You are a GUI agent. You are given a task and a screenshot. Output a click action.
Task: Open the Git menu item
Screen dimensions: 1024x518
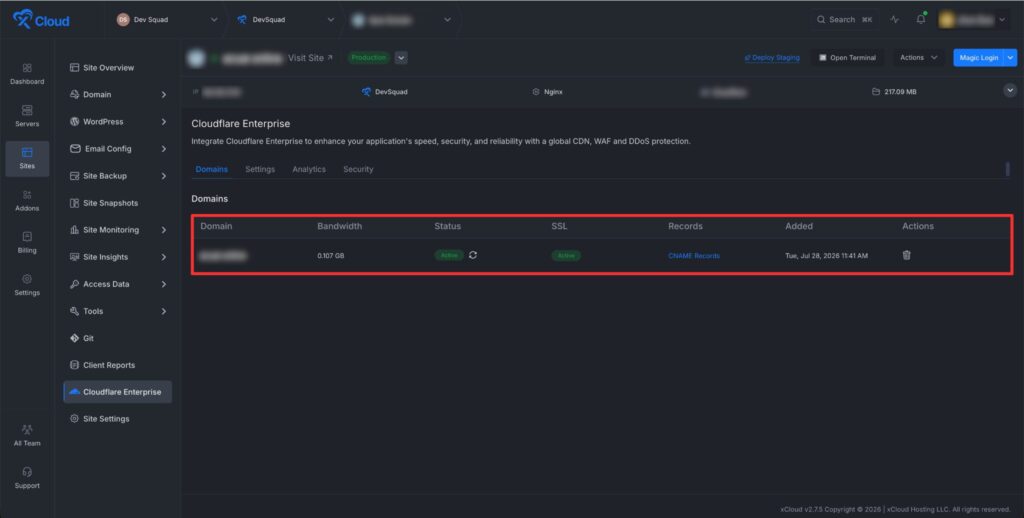point(82,338)
